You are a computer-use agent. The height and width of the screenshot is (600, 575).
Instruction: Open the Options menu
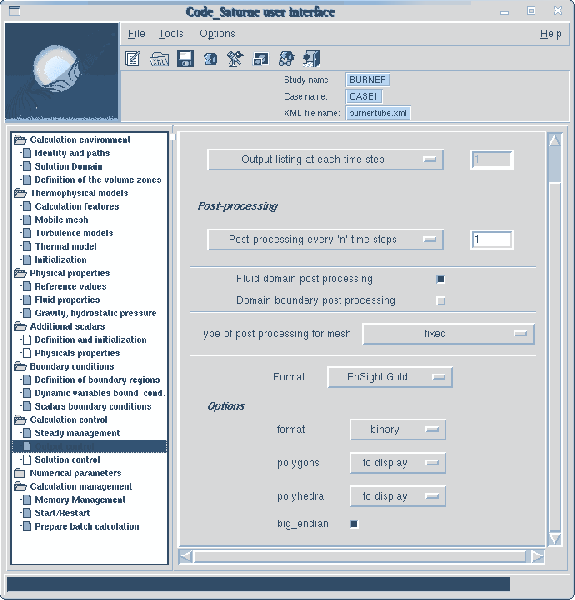coord(217,34)
